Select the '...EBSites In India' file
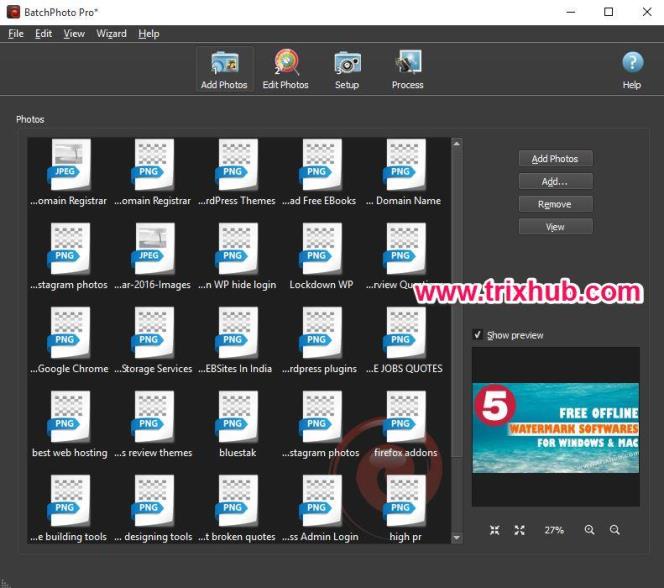The height and width of the screenshot is (588, 664). 237,341
